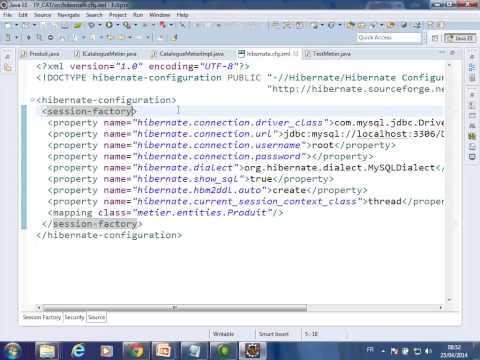The height and width of the screenshot is (360, 480).
Task: Open the Edit menu
Action: [23, 15]
